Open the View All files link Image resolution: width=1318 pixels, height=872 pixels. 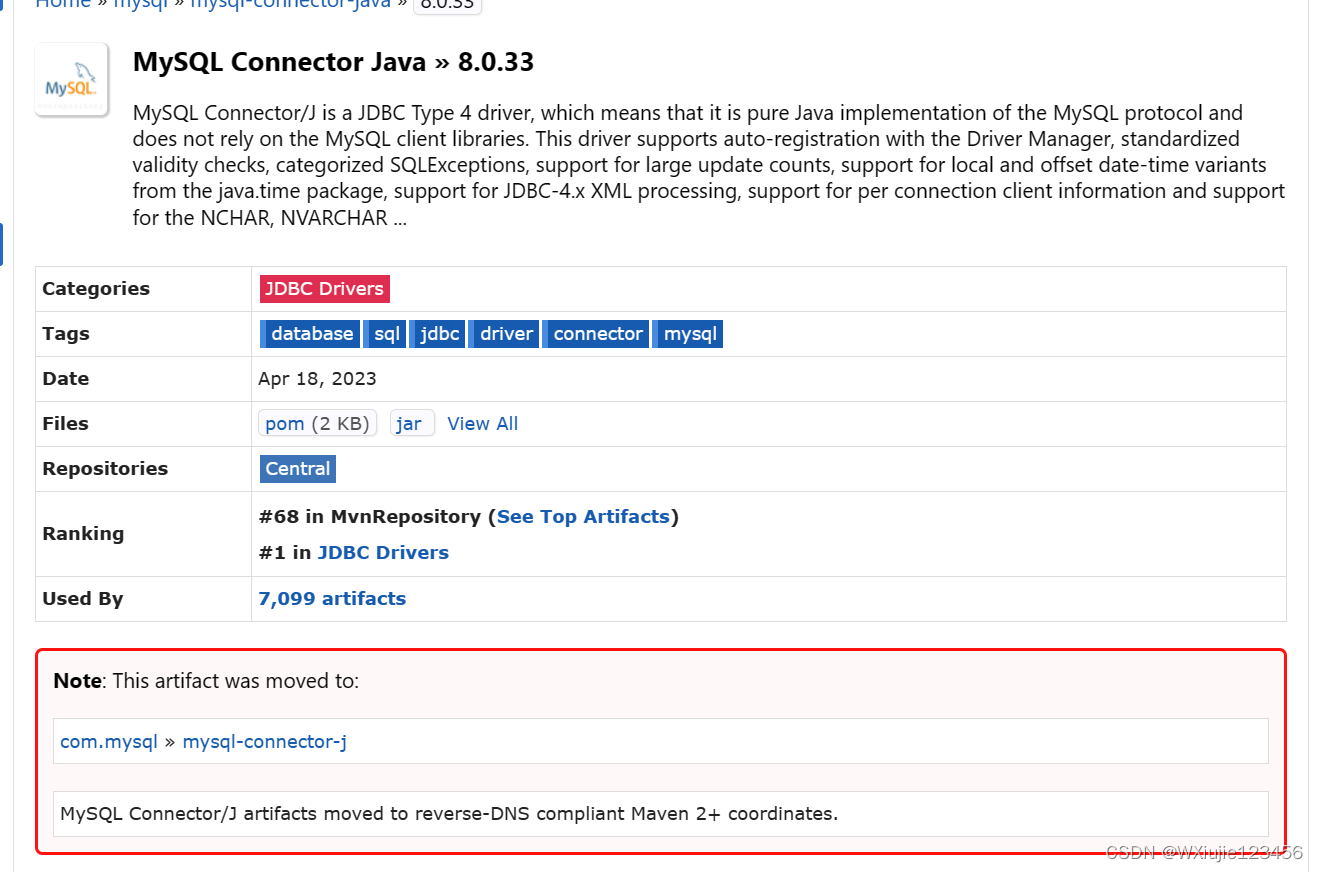[x=483, y=424]
